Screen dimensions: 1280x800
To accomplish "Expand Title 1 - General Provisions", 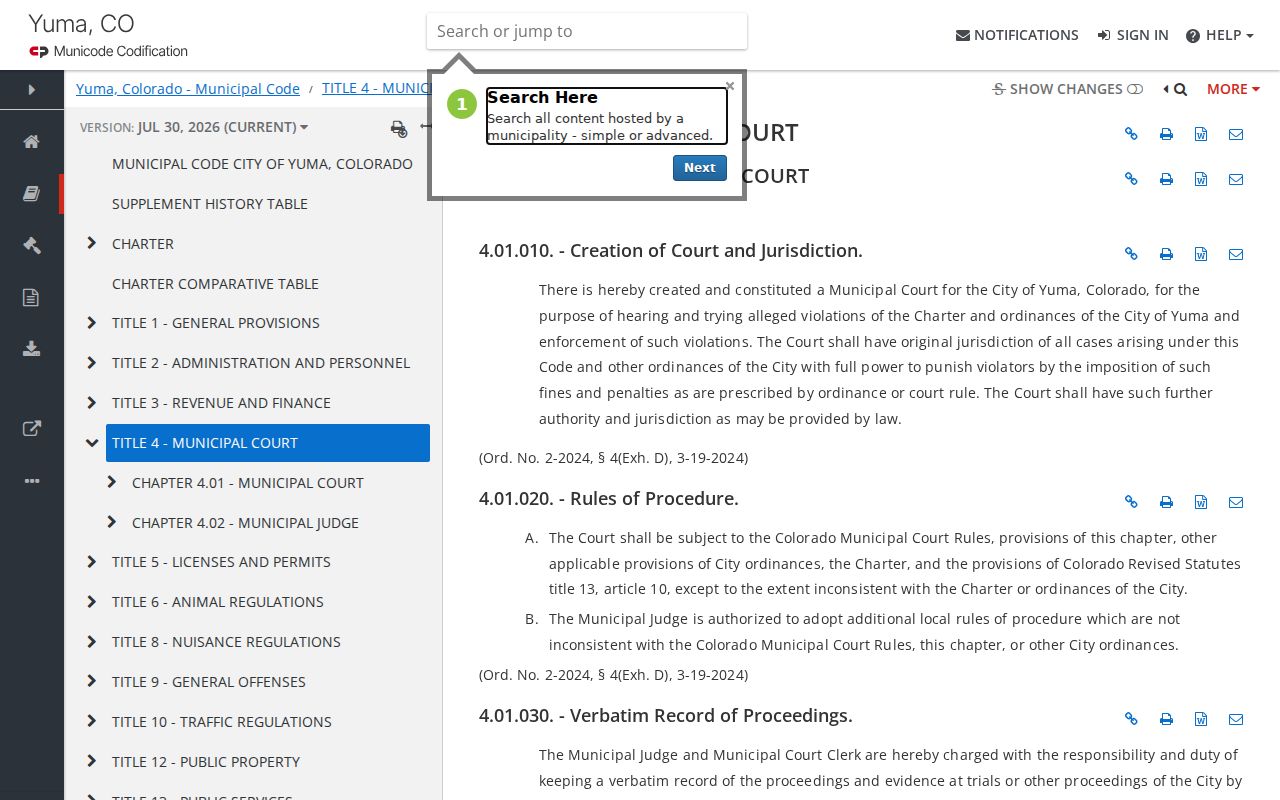I will coord(92,322).
